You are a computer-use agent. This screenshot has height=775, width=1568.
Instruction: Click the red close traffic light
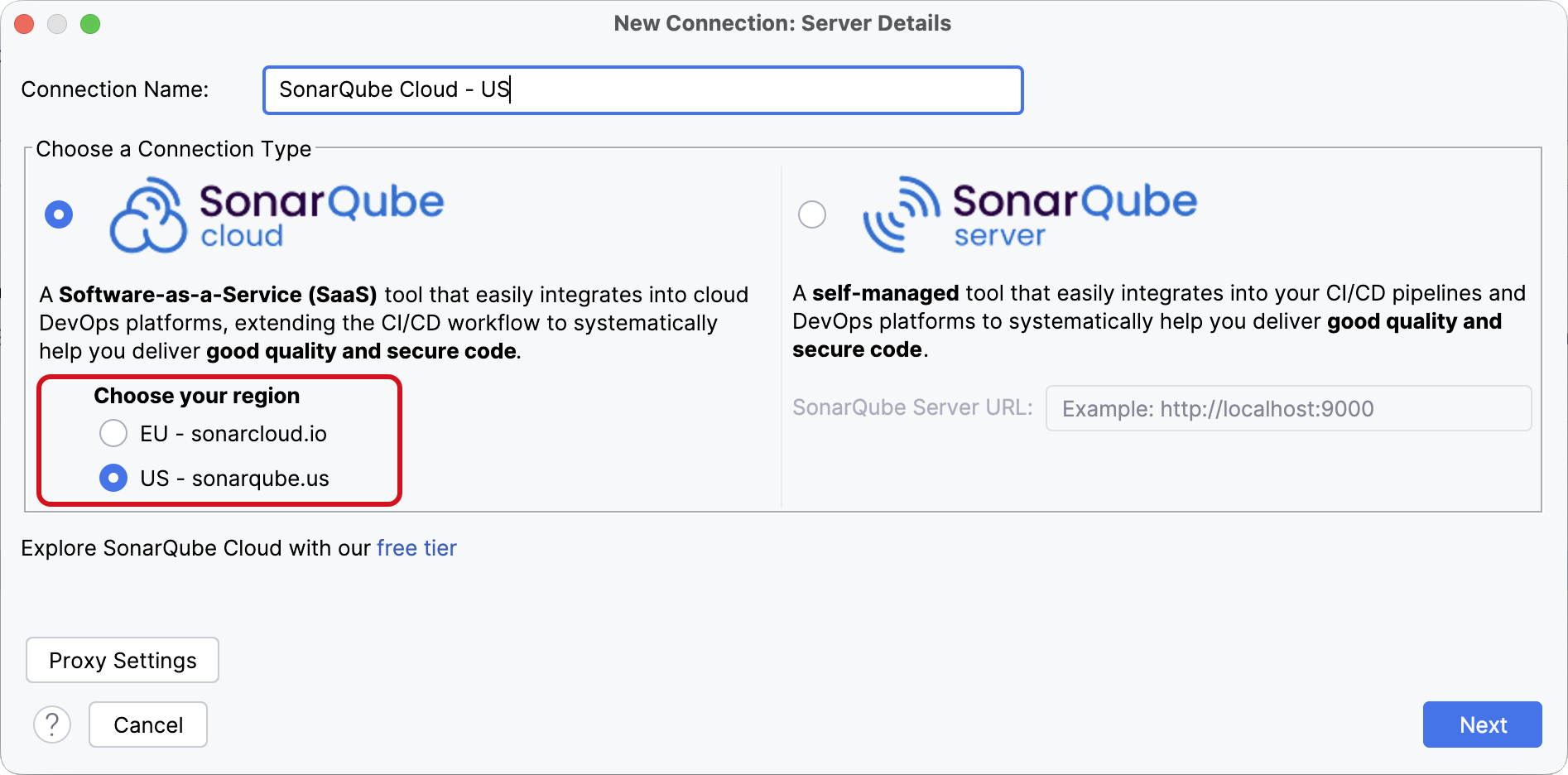(x=24, y=23)
